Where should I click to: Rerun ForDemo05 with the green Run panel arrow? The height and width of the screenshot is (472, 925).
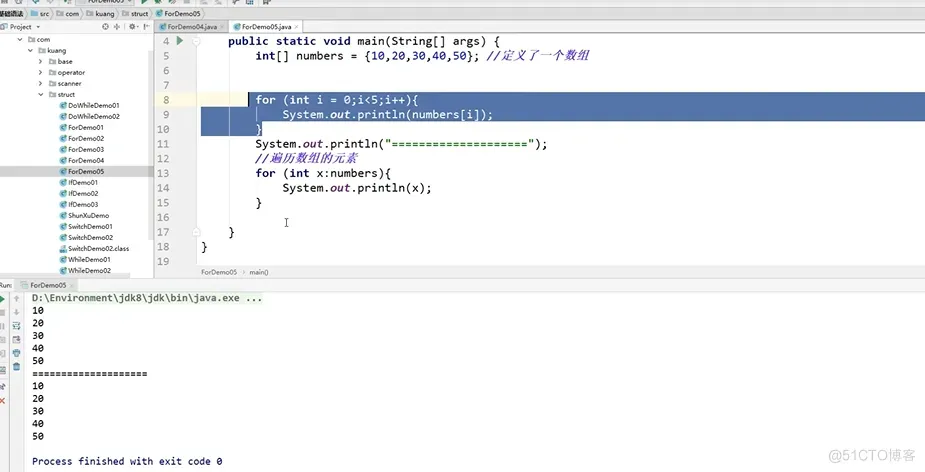pyautogui.click(x=2, y=299)
